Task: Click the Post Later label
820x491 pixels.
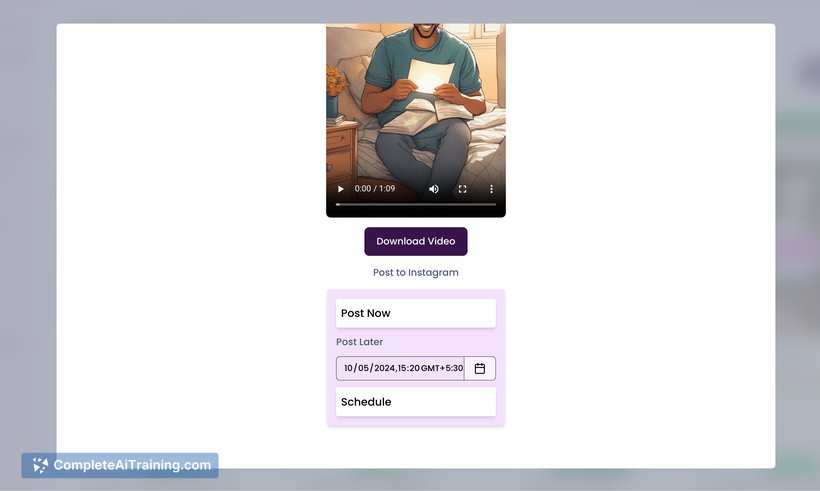Action: pyautogui.click(x=359, y=342)
